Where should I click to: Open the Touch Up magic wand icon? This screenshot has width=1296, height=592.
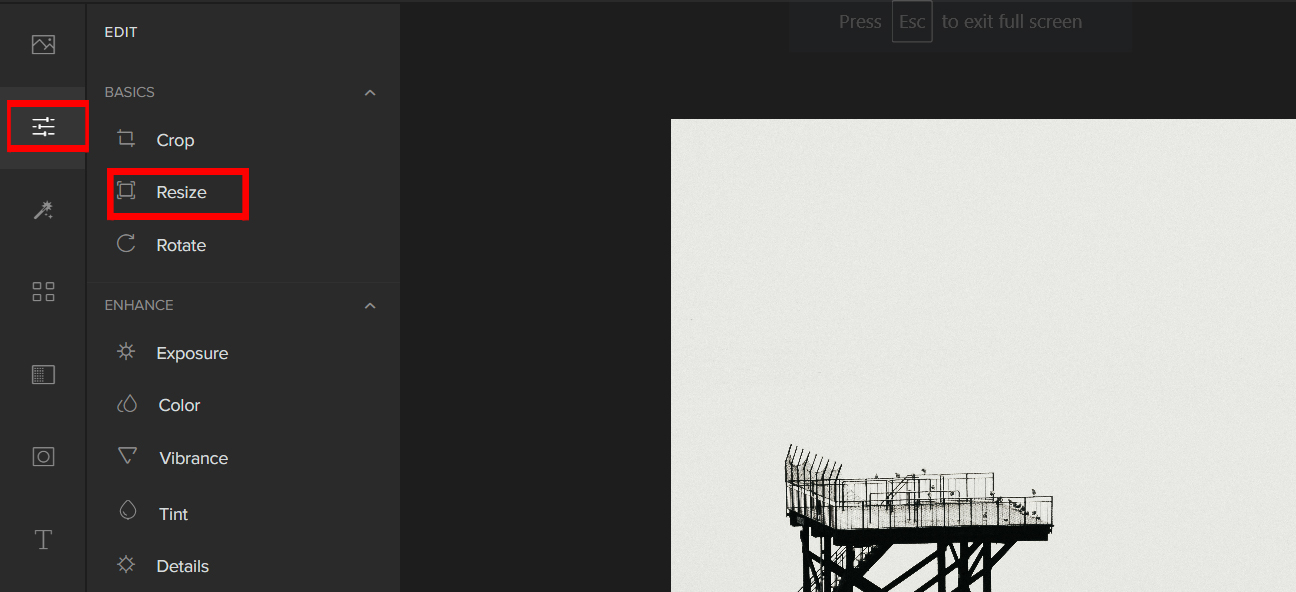(43, 210)
